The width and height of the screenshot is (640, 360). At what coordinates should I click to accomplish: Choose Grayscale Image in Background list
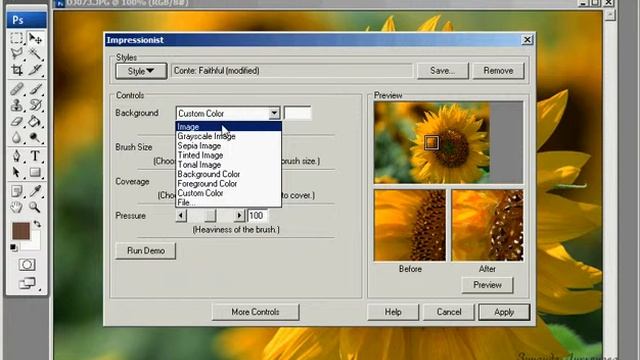(x=229, y=136)
